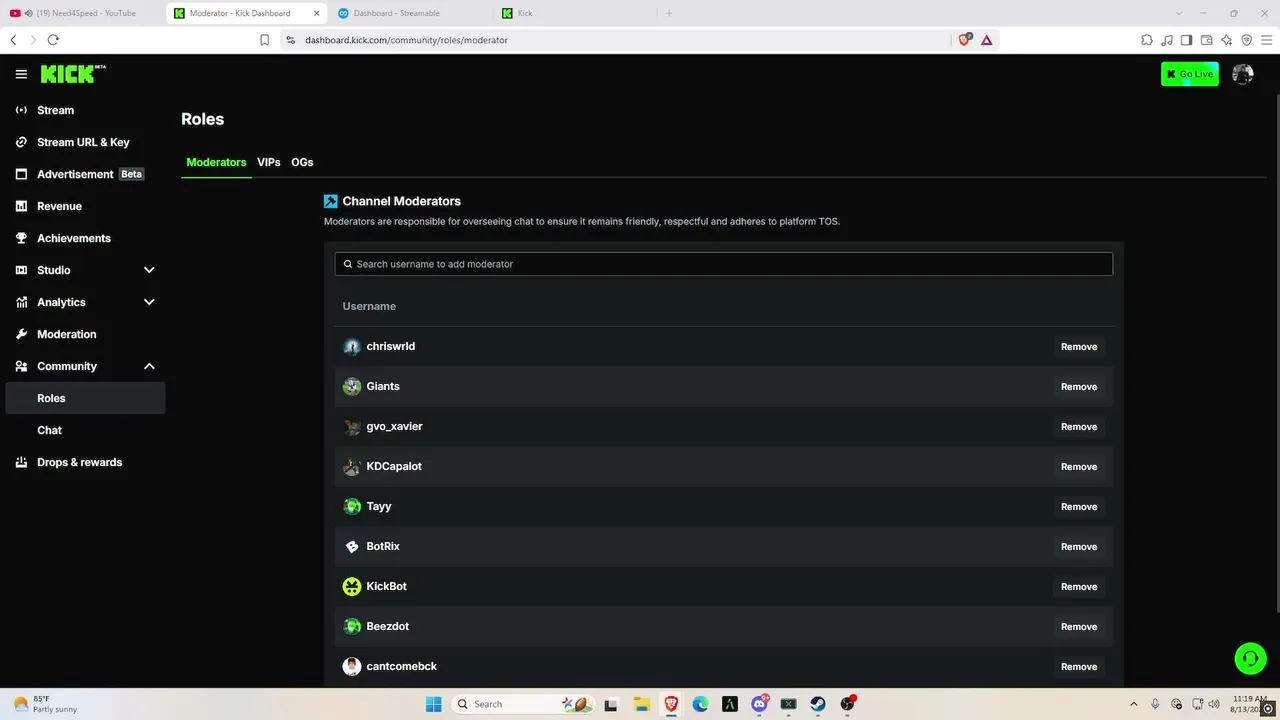Click the Moderation wrench icon
Image resolution: width=1280 pixels, height=720 pixels.
tap(21, 334)
